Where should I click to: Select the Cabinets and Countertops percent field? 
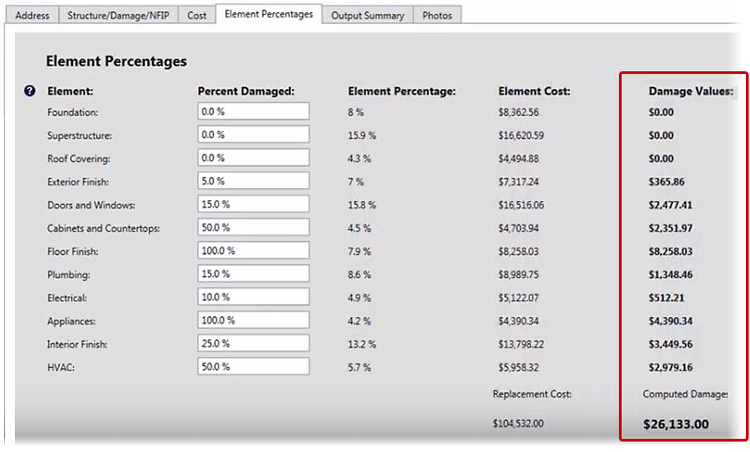click(254, 227)
